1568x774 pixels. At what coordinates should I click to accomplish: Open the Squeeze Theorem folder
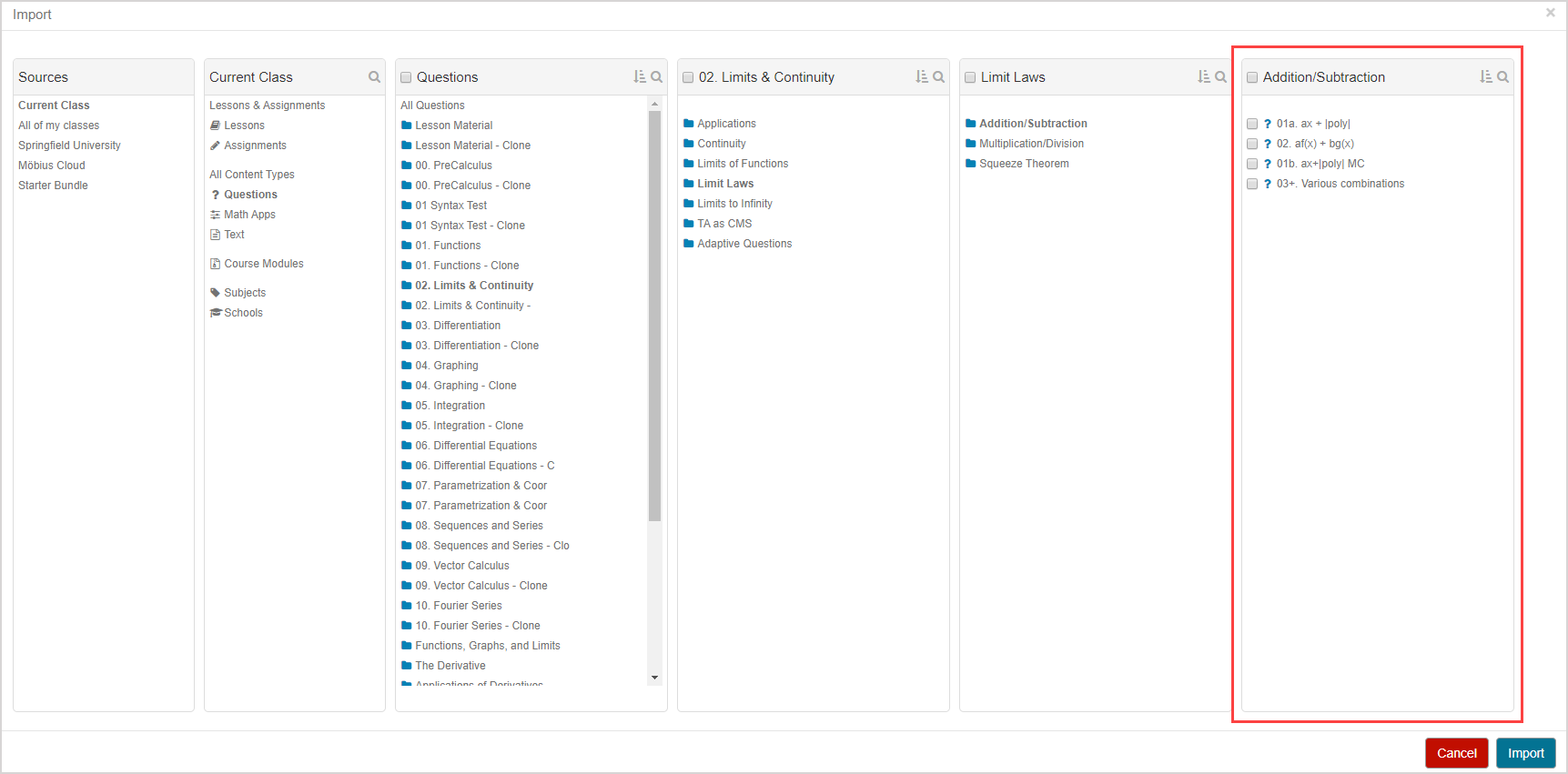[x=1024, y=164]
